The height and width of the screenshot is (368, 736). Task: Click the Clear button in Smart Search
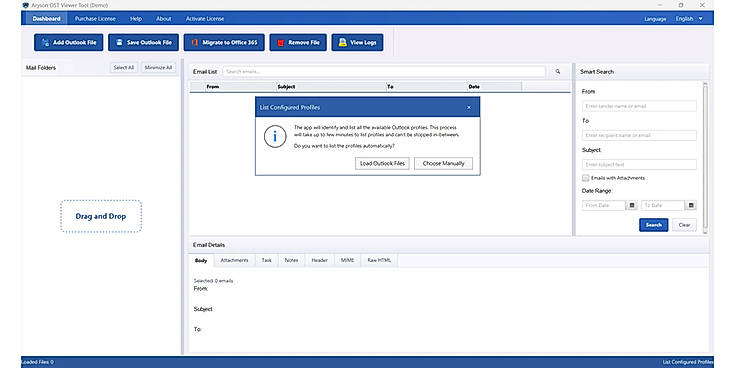684,225
